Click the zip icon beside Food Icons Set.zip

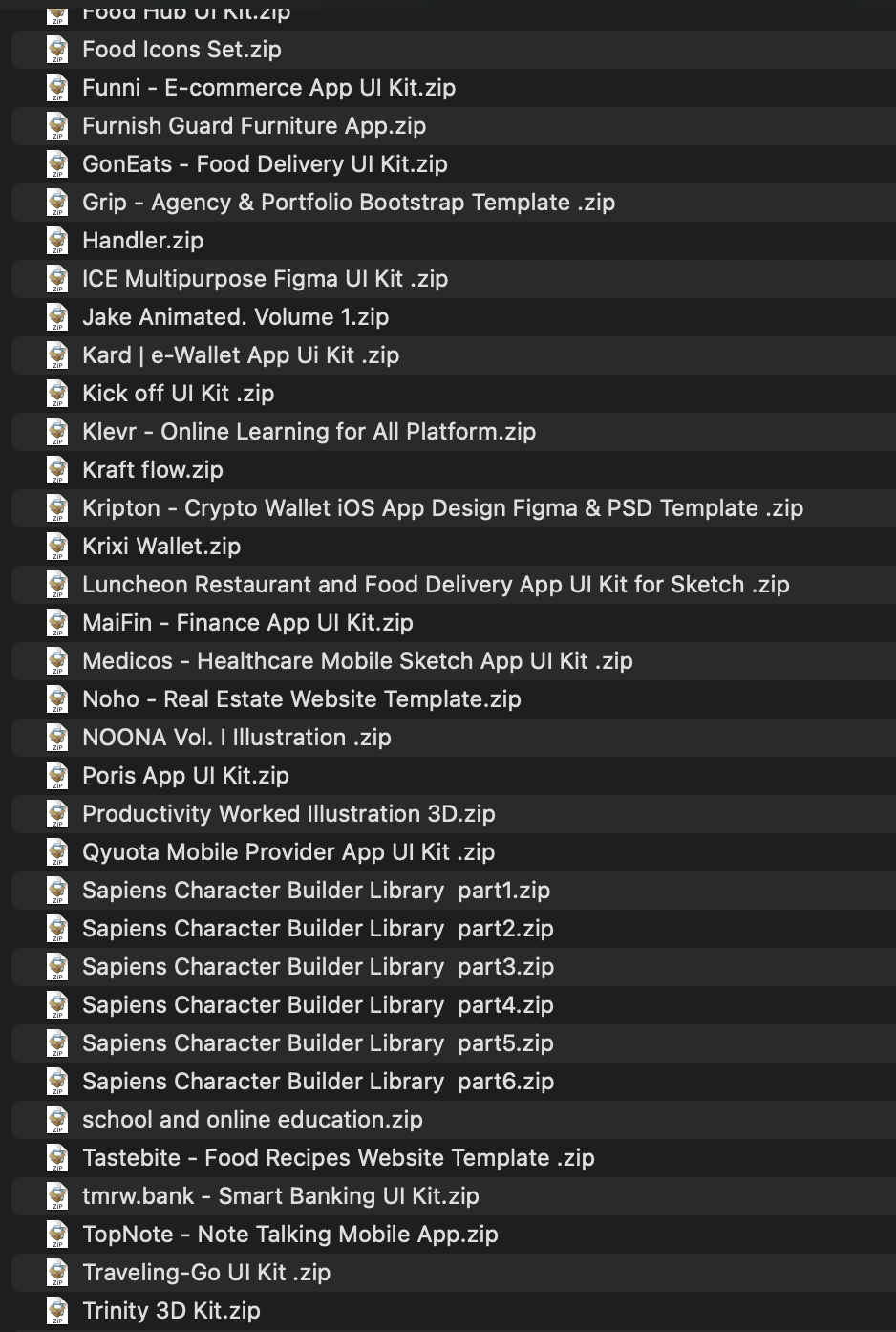(x=58, y=50)
